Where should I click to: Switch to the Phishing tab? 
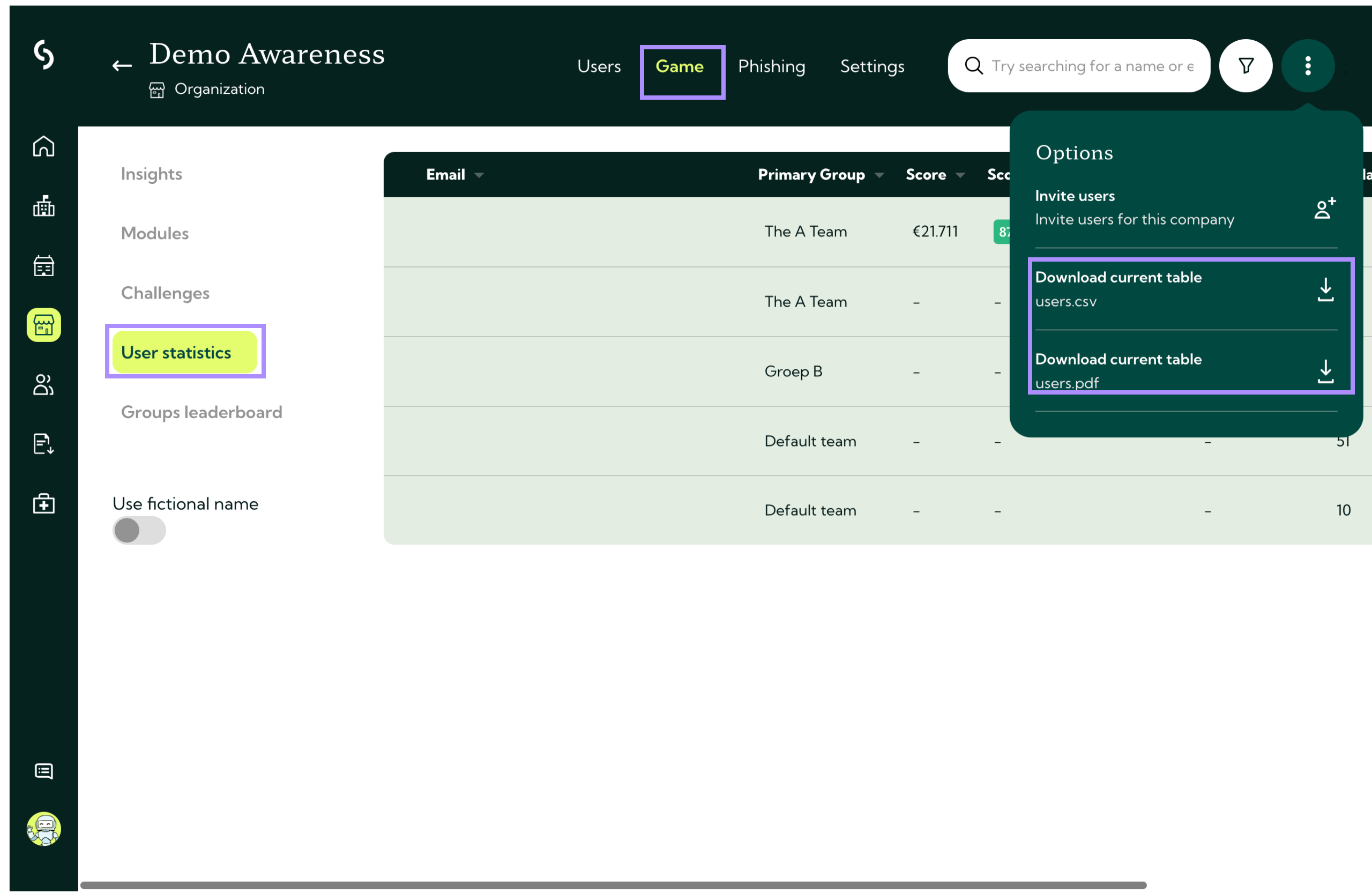[771, 66]
